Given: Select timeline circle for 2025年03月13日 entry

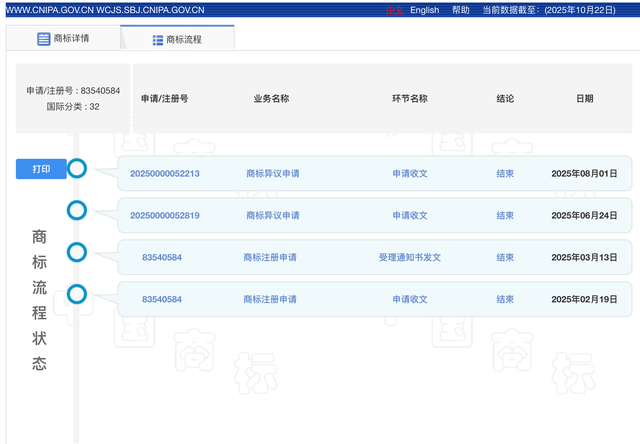Looking at the screenshot, I should 77,251.
